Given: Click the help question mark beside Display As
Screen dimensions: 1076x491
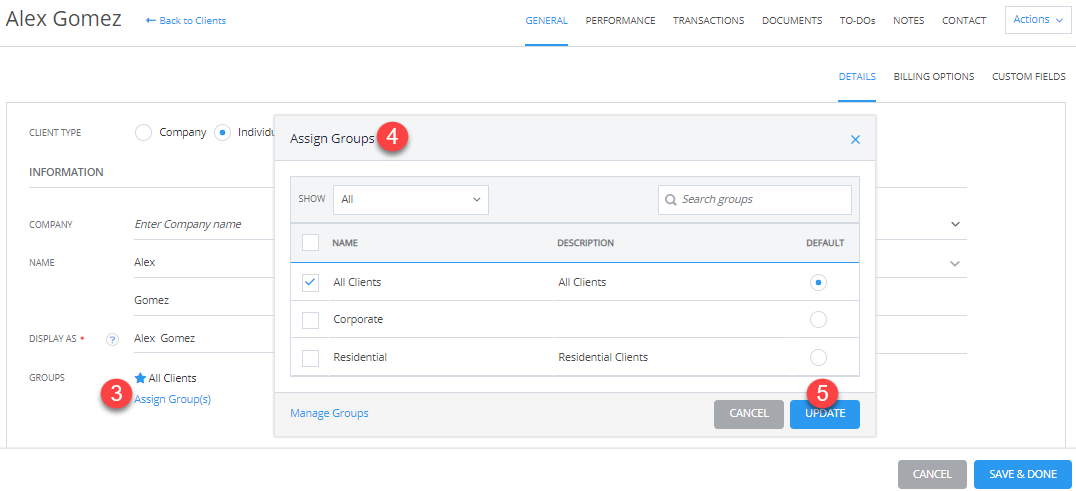Looking at the screenshot, I should pos(113,339).
